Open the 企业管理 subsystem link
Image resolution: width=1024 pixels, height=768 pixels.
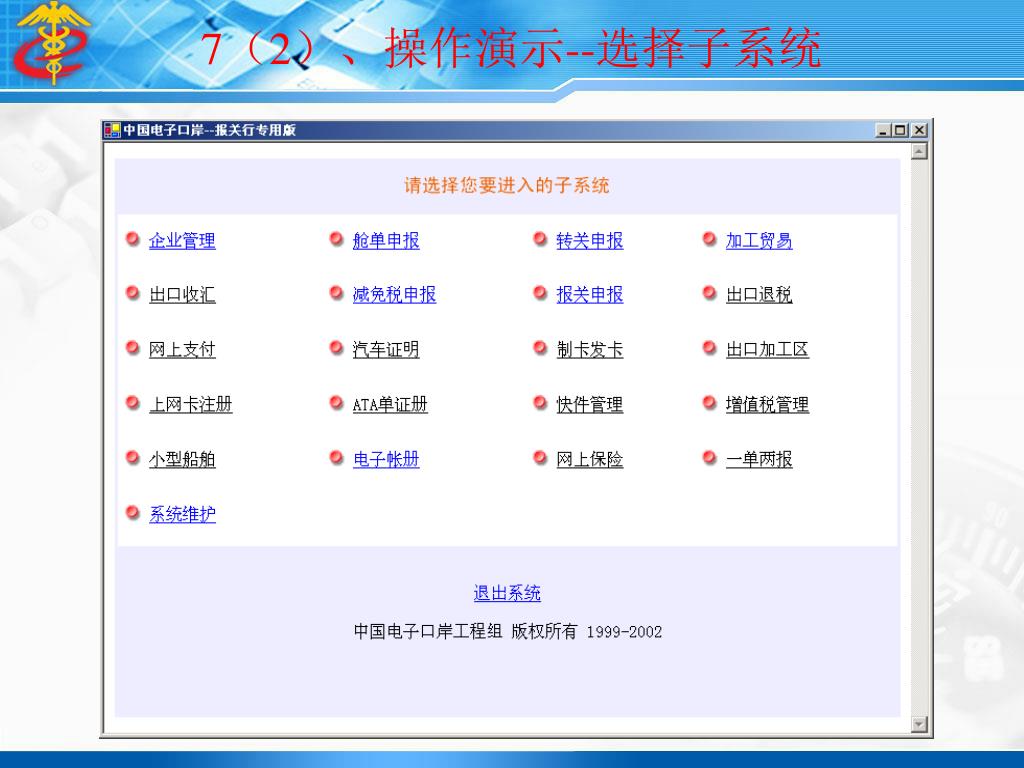[182, 240]
